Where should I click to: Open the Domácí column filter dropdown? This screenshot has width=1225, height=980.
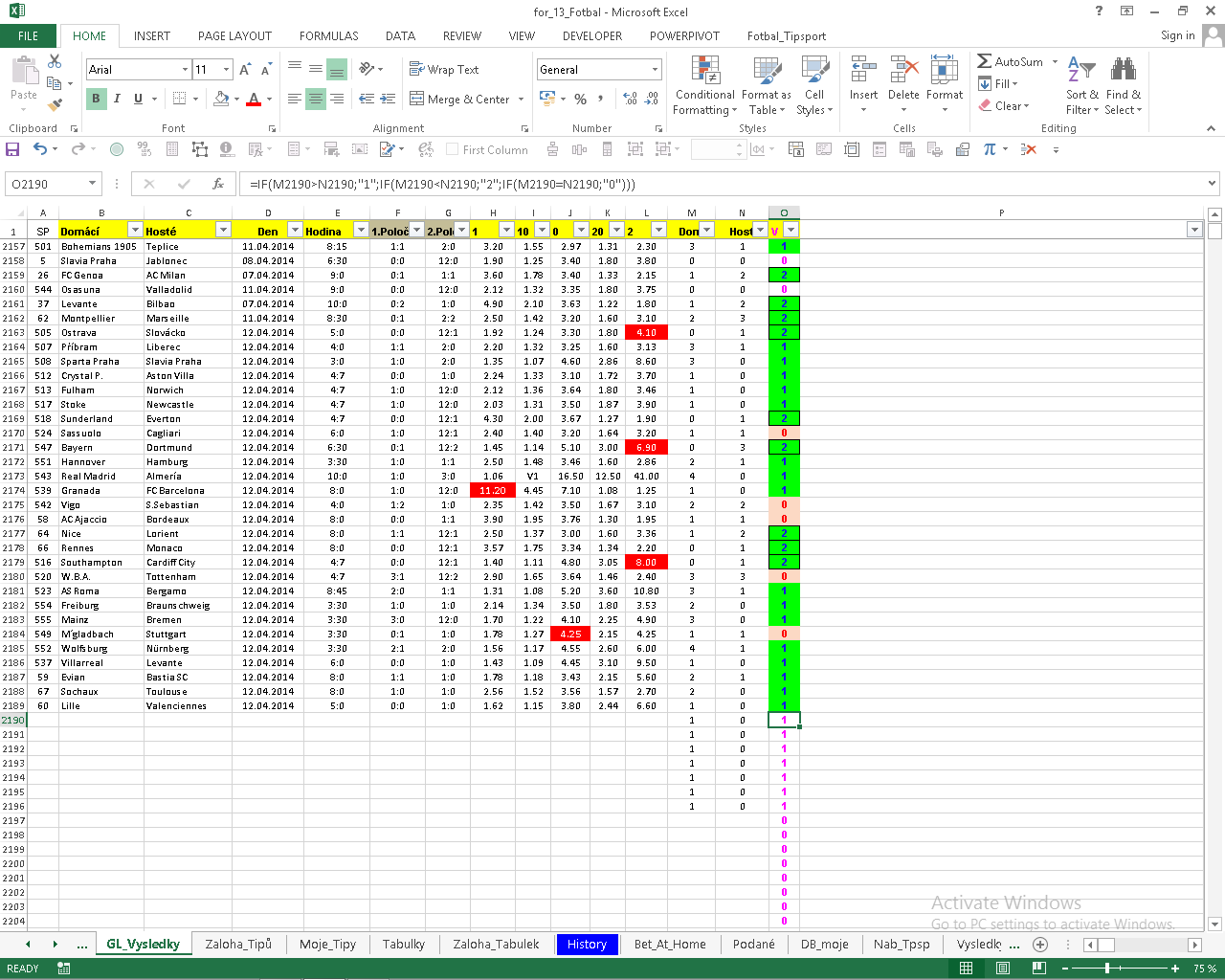[135, 231]
